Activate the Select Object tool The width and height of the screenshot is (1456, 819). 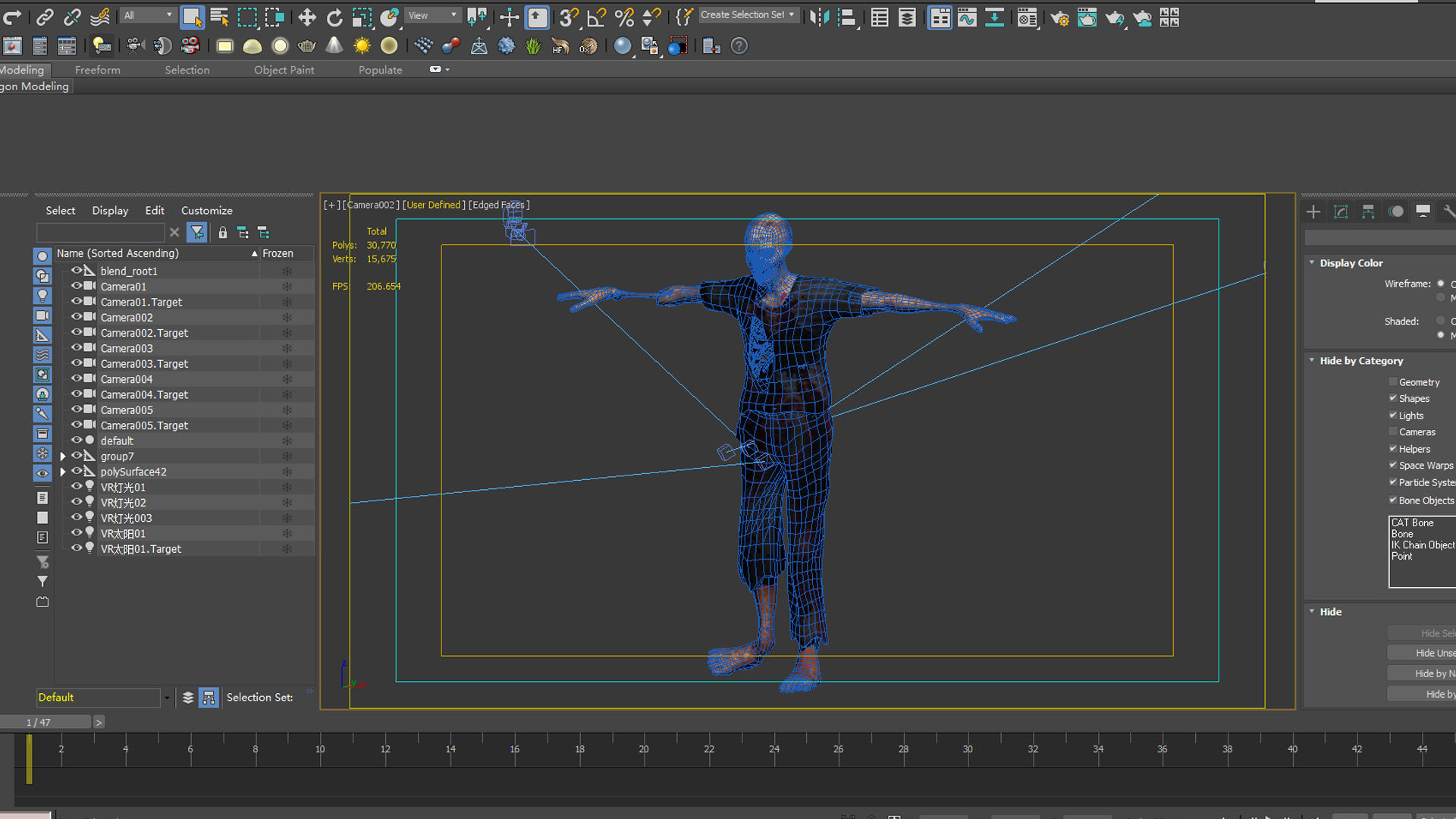click(x=193, y=17)
